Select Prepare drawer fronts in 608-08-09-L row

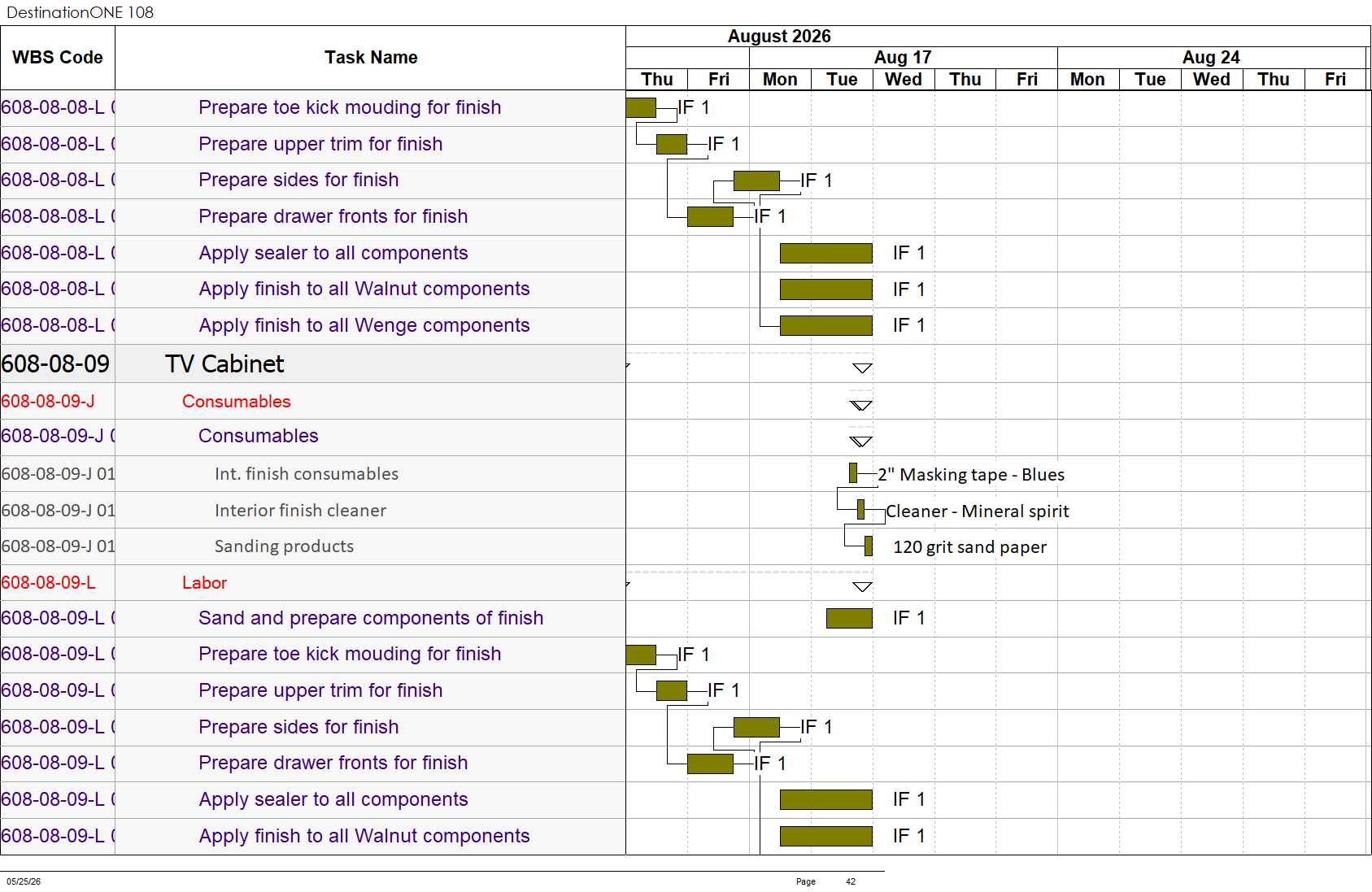pyautogui.click(x=333, y=763)
